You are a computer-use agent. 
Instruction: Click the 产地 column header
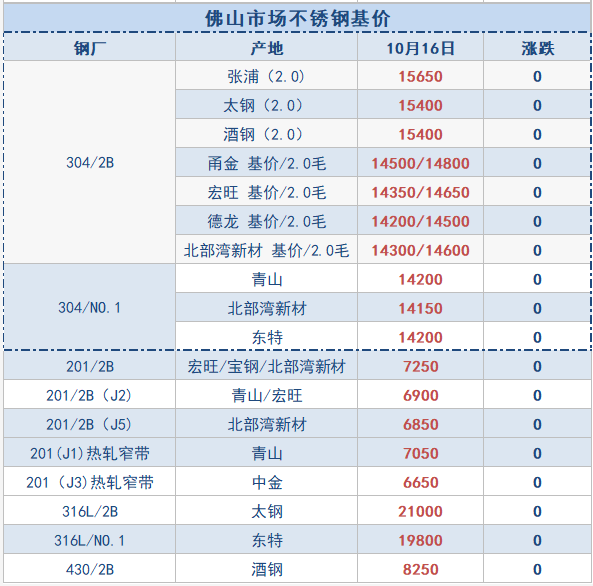pyautogui.click(x=267, y=48)
